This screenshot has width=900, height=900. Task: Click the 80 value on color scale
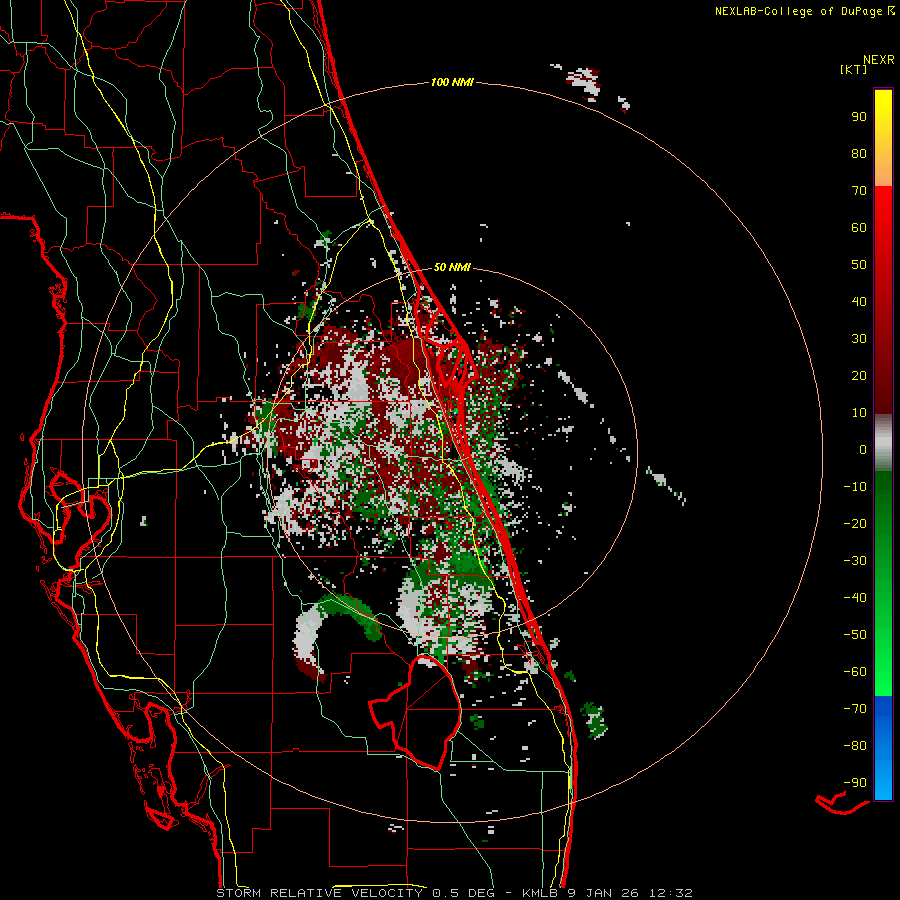859,154
